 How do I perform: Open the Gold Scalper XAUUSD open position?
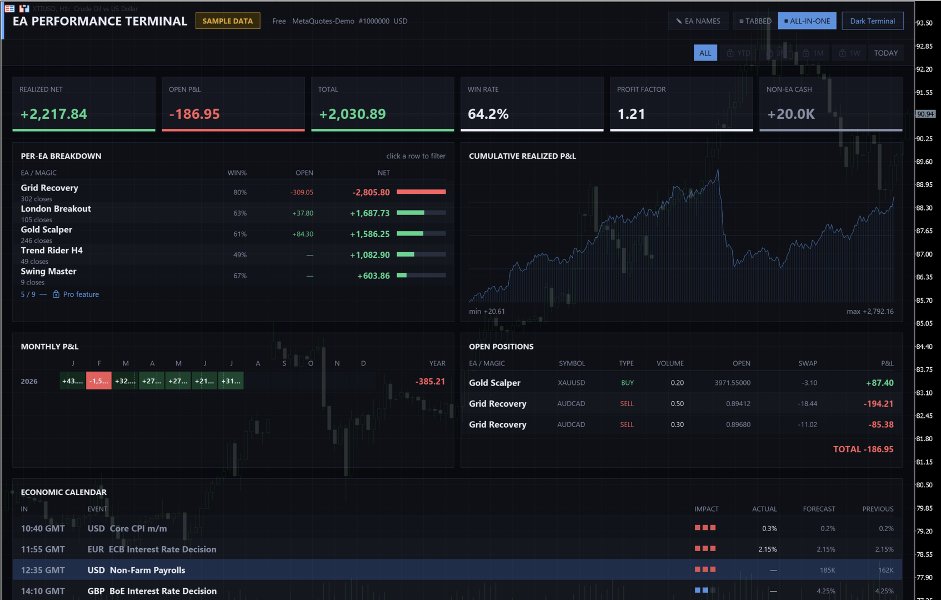[x=681, y=383]
